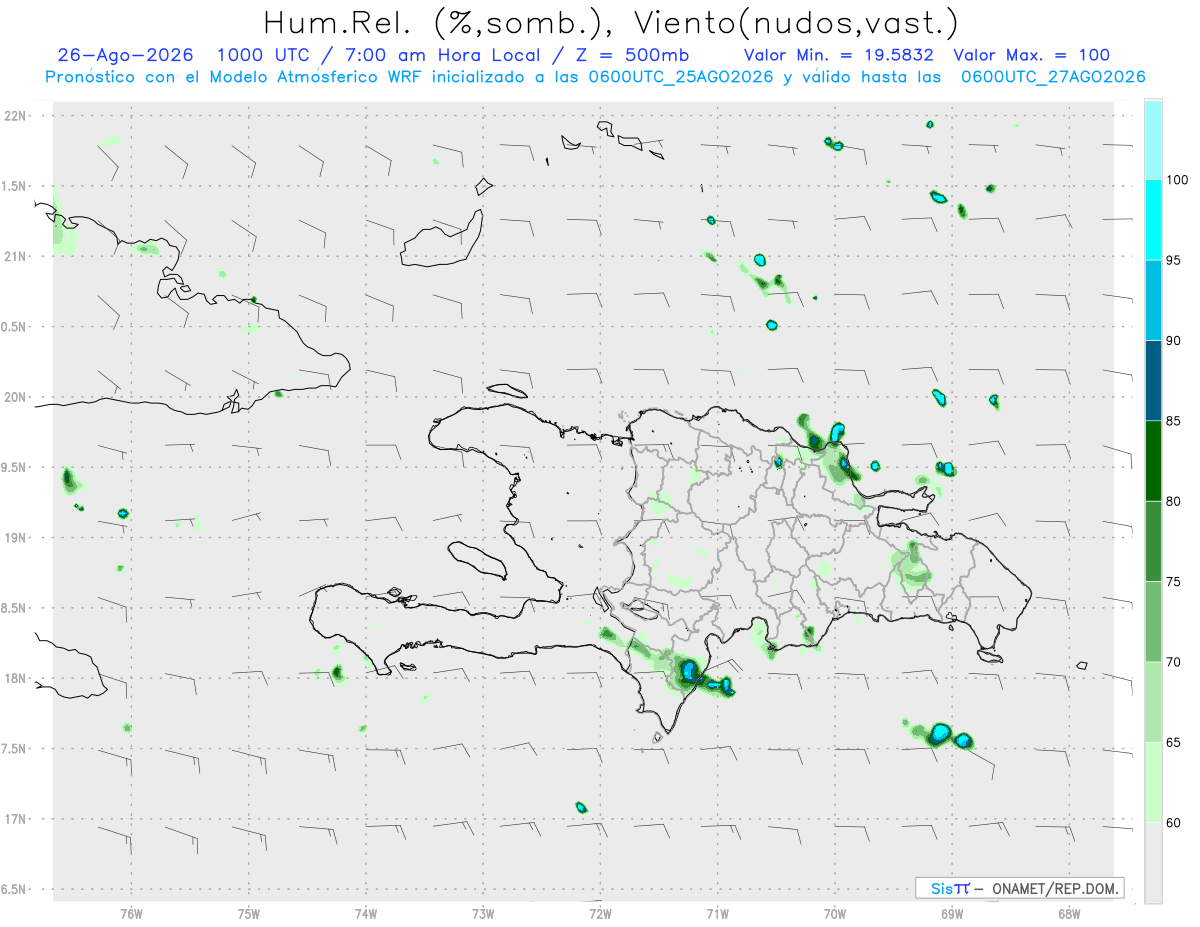Choose the dark green 80–85 legend band
The height and width of the screenshot is (927, 1200).
point(1152,461)
